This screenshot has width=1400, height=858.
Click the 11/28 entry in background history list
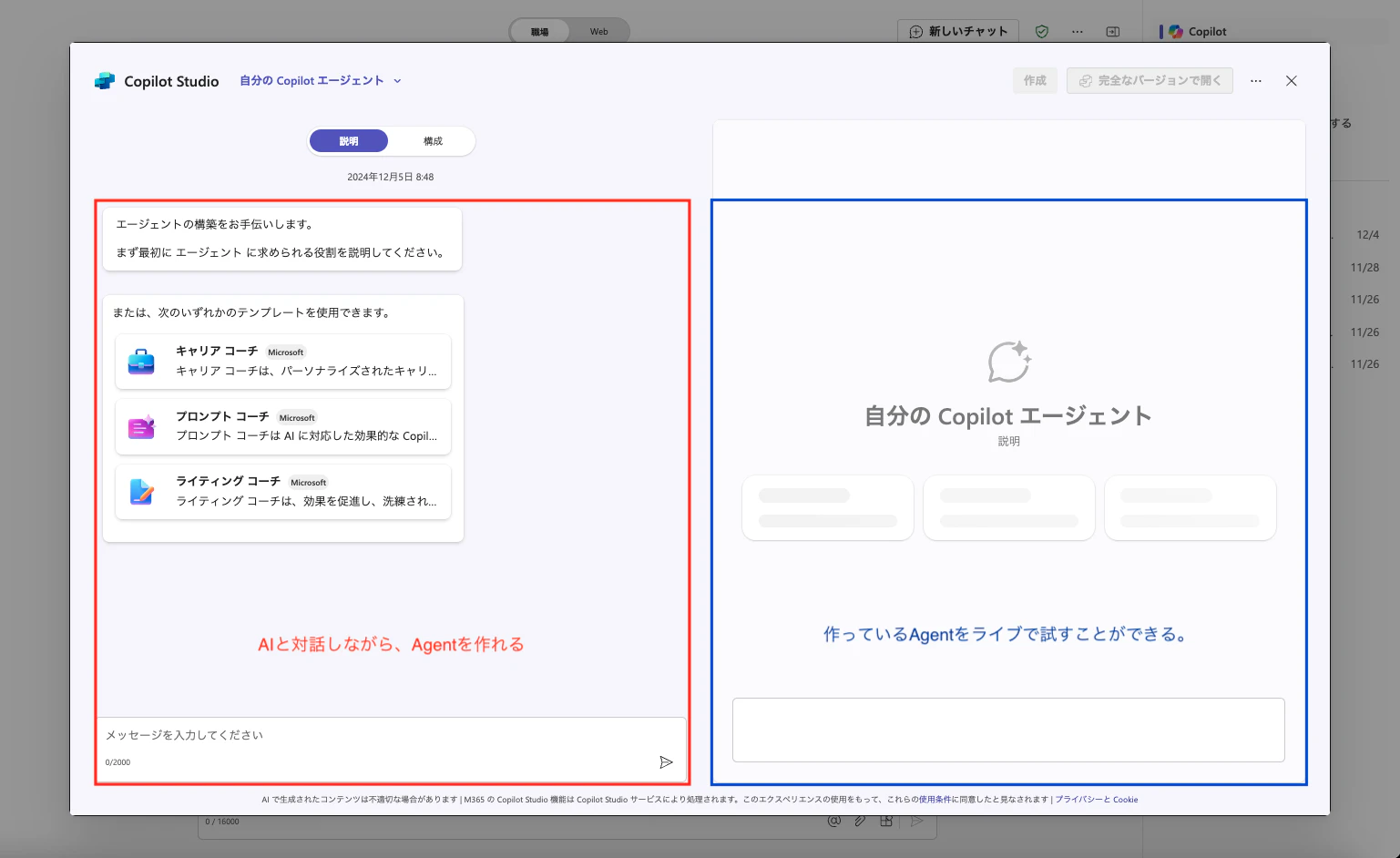(1364, 268)
